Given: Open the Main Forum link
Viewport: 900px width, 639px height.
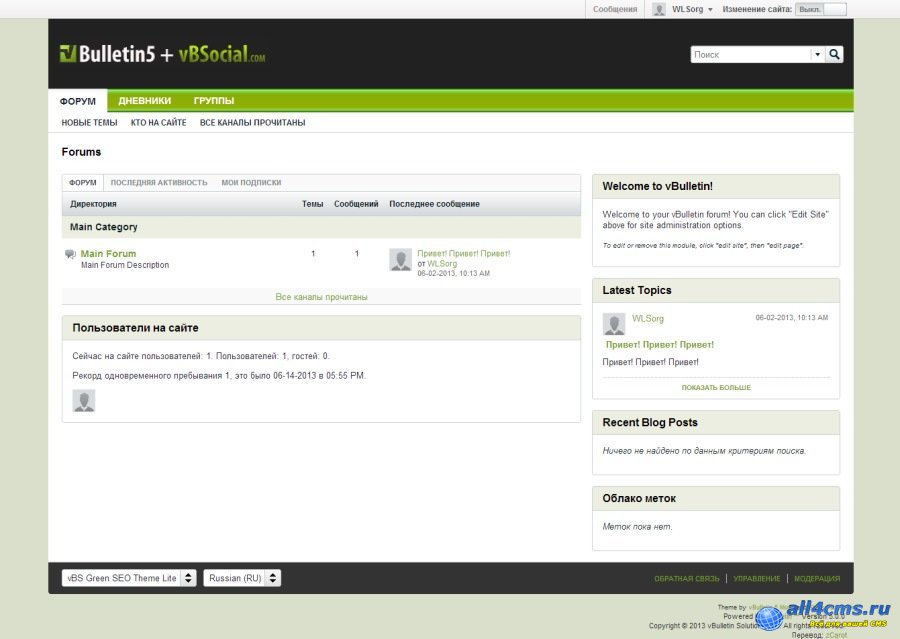Looking at the screenshot, I should tap(108, 254).
